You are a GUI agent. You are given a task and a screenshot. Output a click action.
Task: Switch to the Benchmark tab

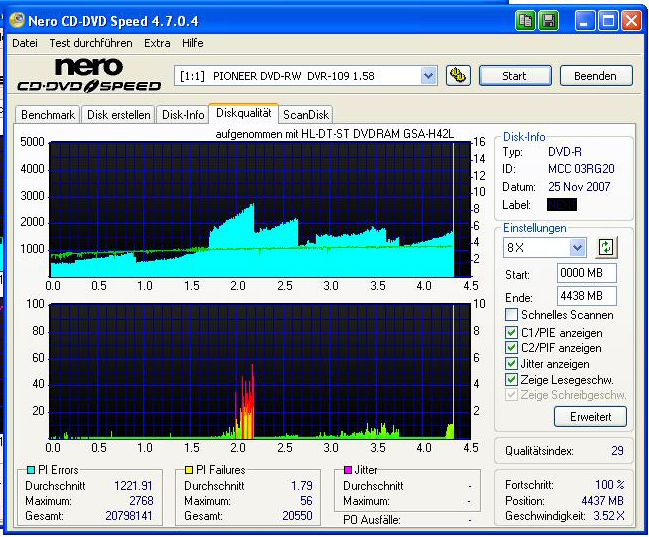(x=47, y=115)
